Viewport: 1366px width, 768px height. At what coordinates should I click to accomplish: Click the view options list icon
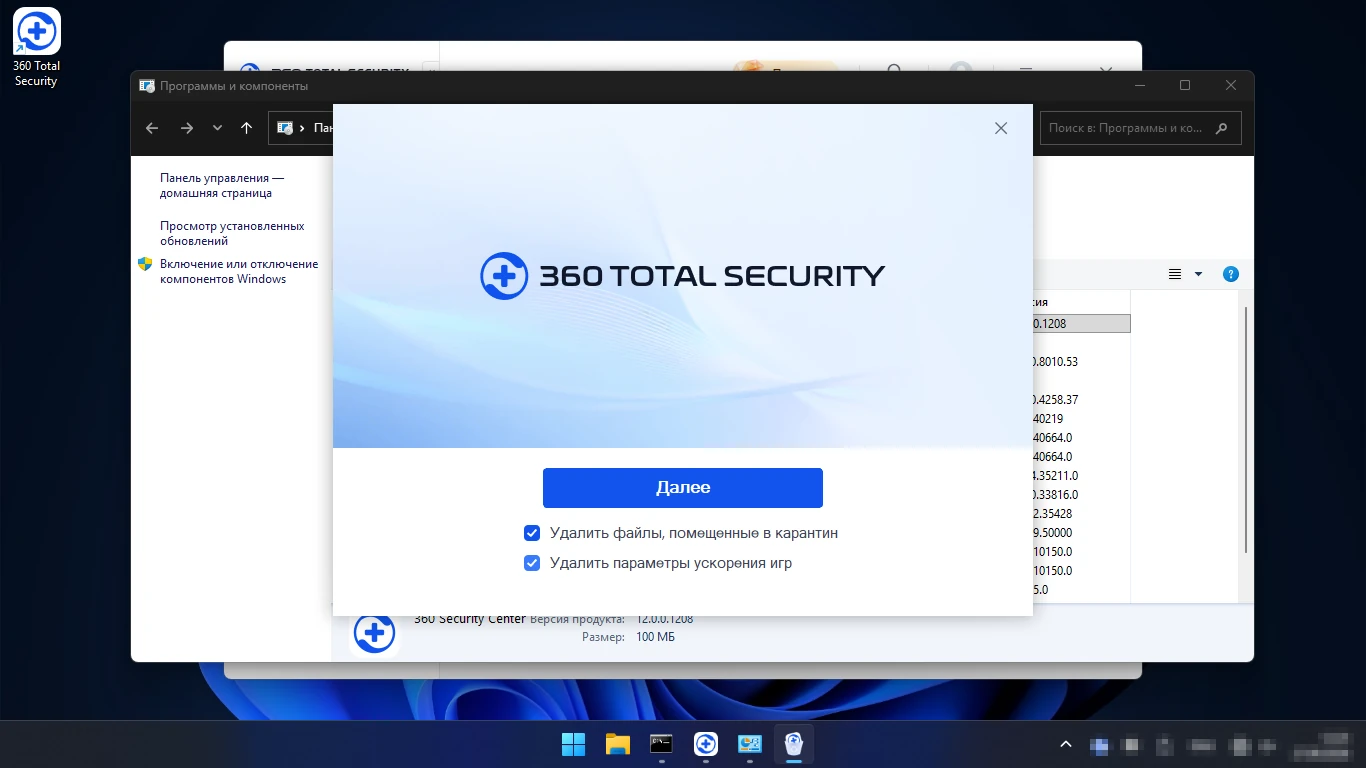point(1175,274)
